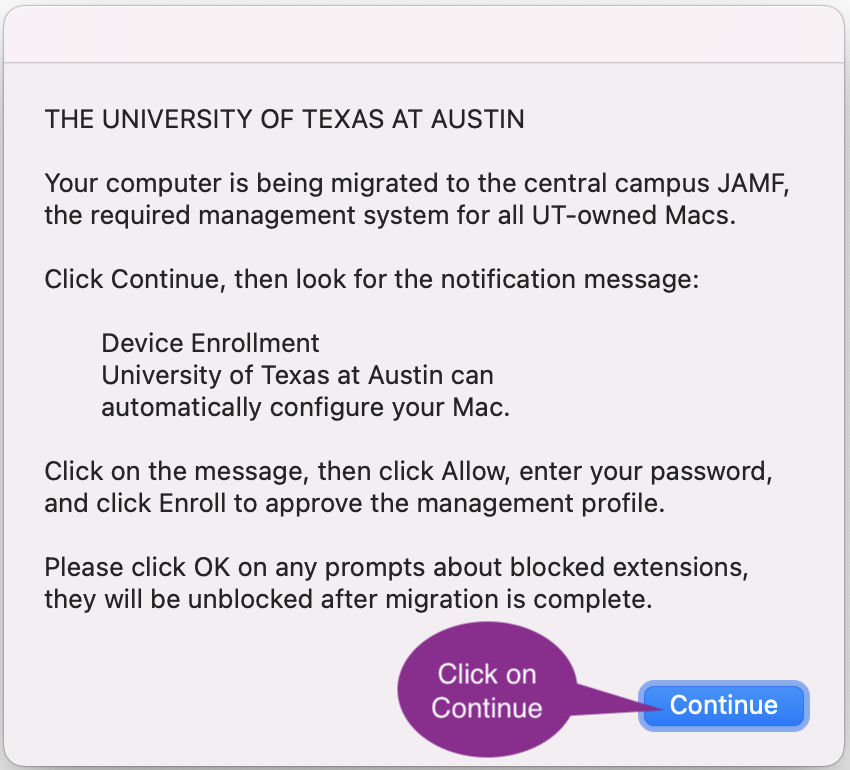Click 'THE UNIVERSITY OF TEXAS AT AUSTIN' heading
This screenshot has width=850, height=770.
(284, 120)
